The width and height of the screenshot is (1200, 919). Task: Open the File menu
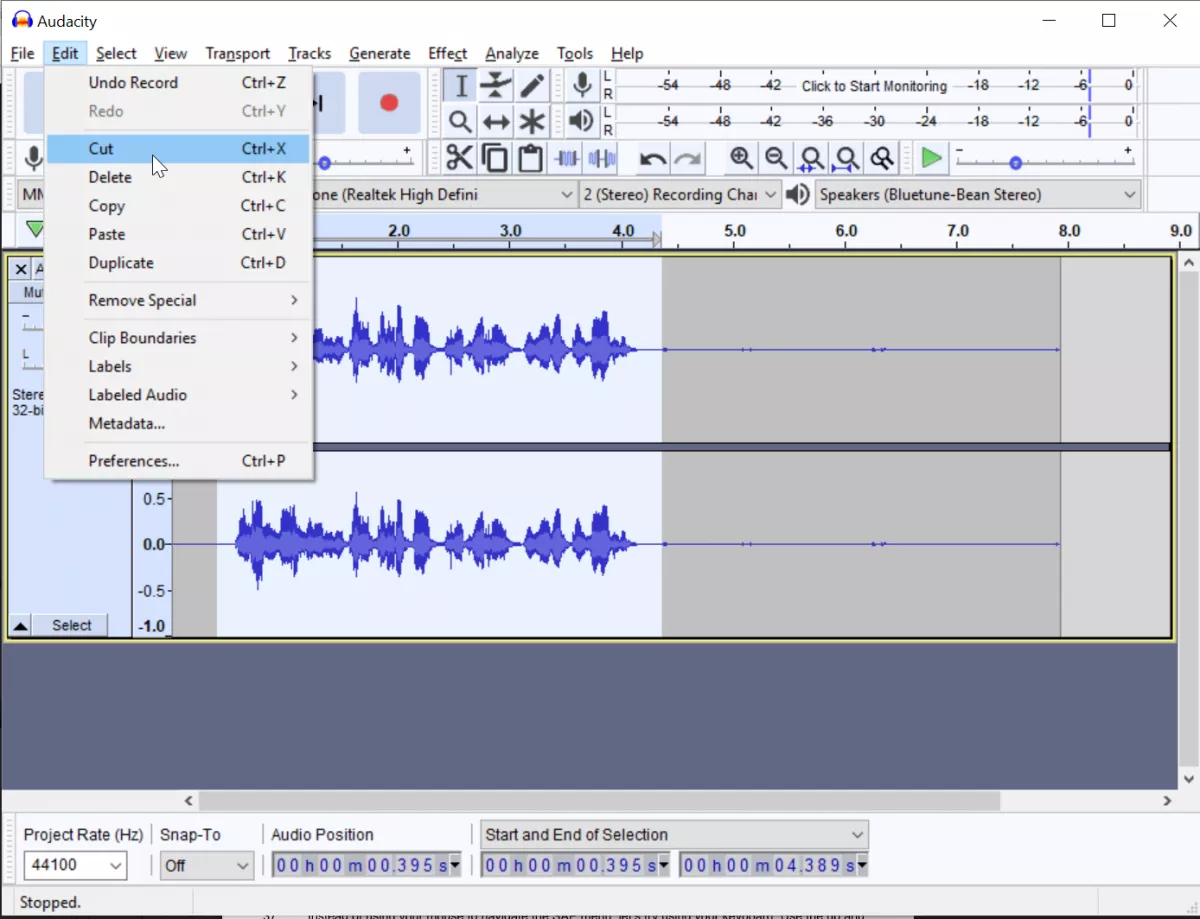pos(22,53)
